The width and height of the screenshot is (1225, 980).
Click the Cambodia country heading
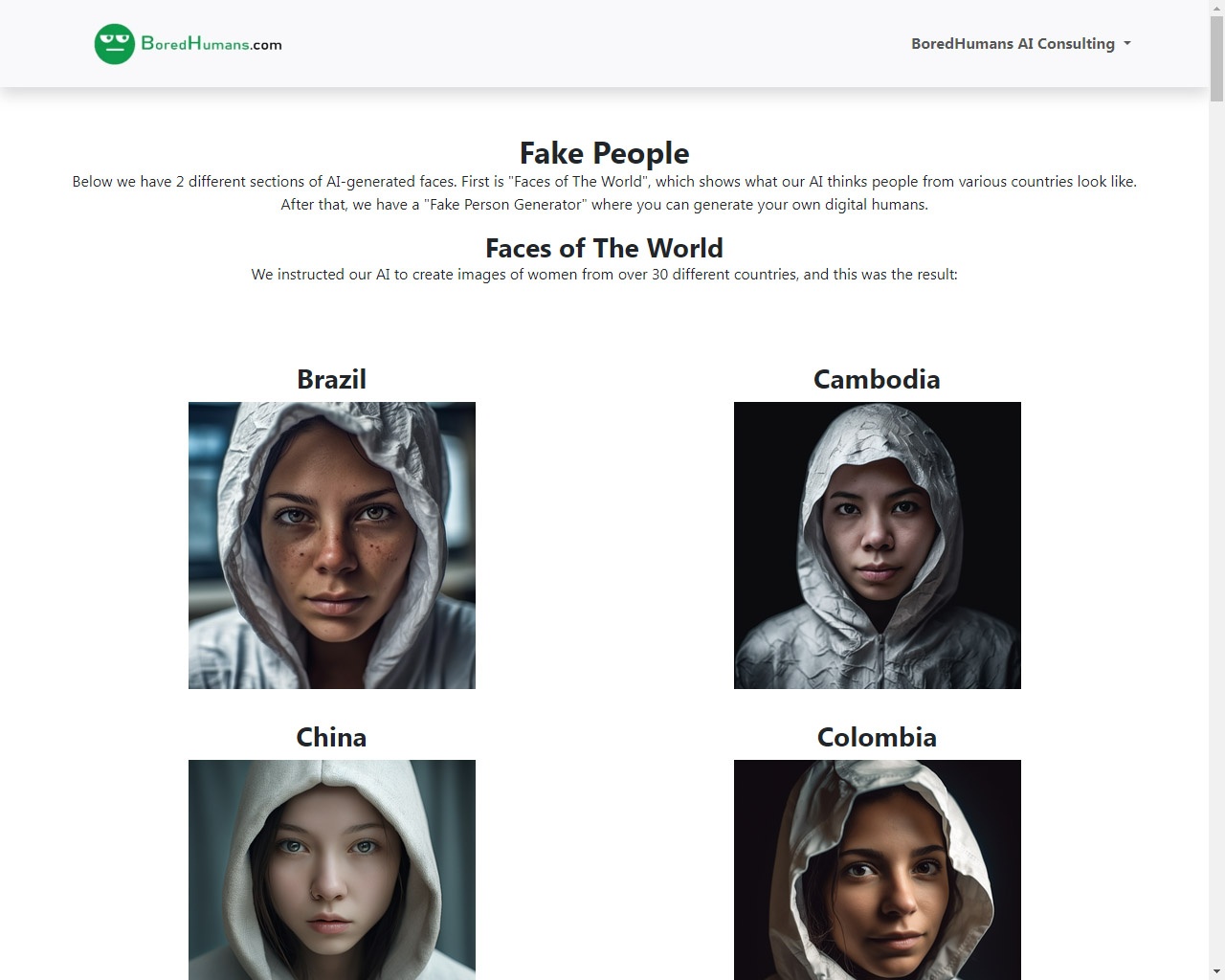click(x=877, y=379)
